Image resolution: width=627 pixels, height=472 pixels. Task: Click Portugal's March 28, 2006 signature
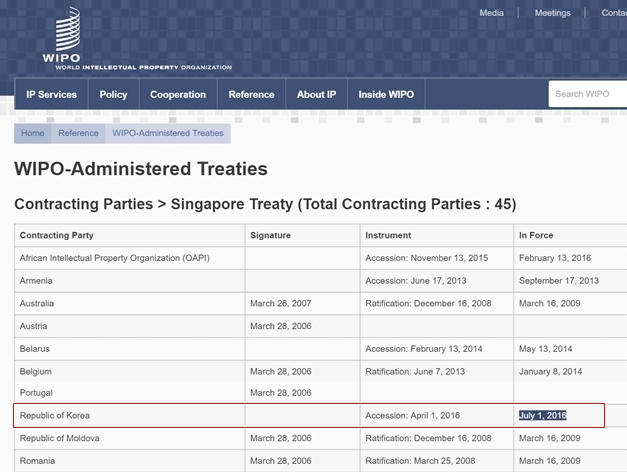point(281,393)
